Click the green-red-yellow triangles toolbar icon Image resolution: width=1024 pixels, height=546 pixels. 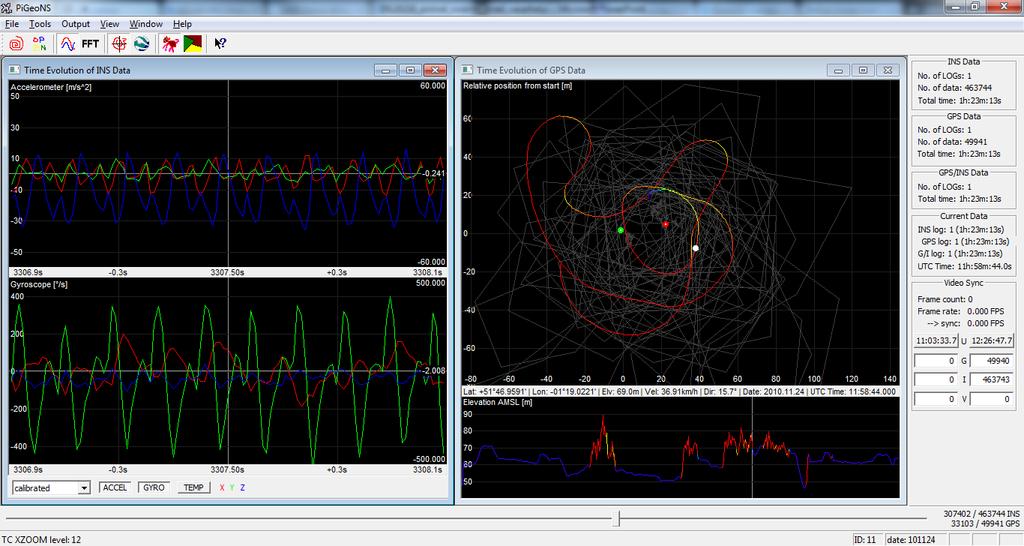click(193, 44)
